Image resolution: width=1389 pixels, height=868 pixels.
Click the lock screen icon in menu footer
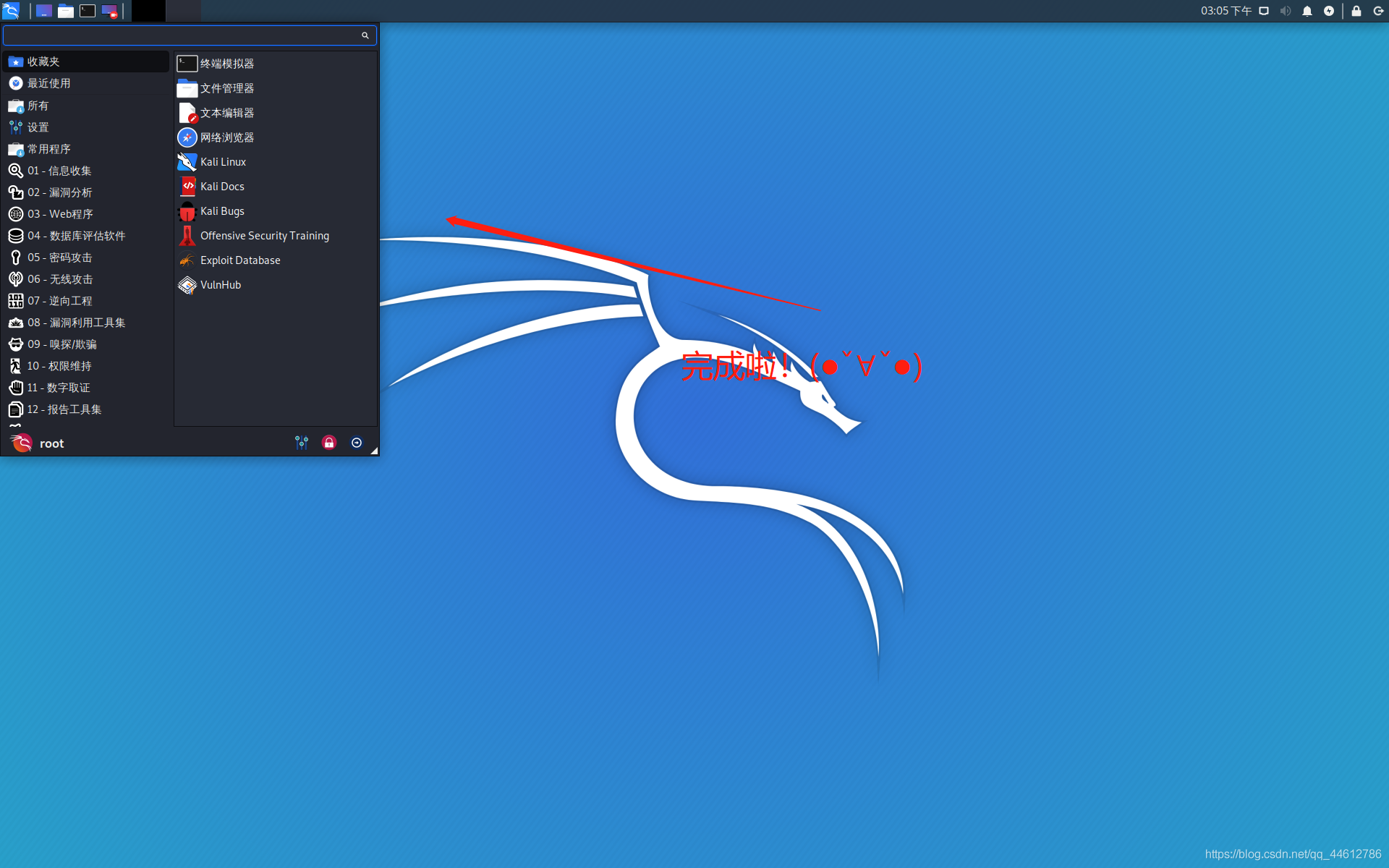click(329, 443)
